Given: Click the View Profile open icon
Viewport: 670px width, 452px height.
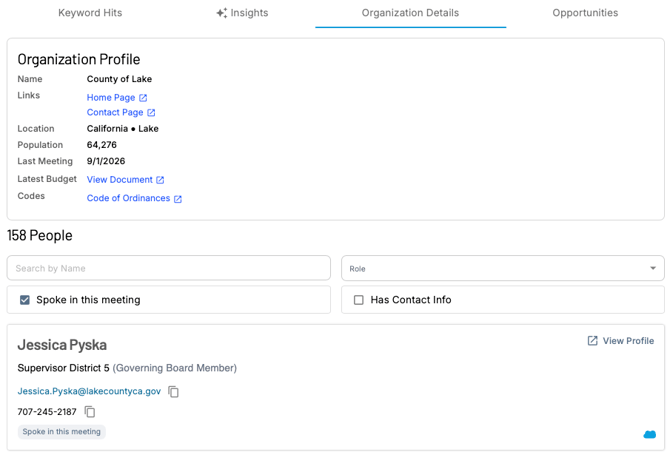Looking at the screenshot, I should [593, 340].
